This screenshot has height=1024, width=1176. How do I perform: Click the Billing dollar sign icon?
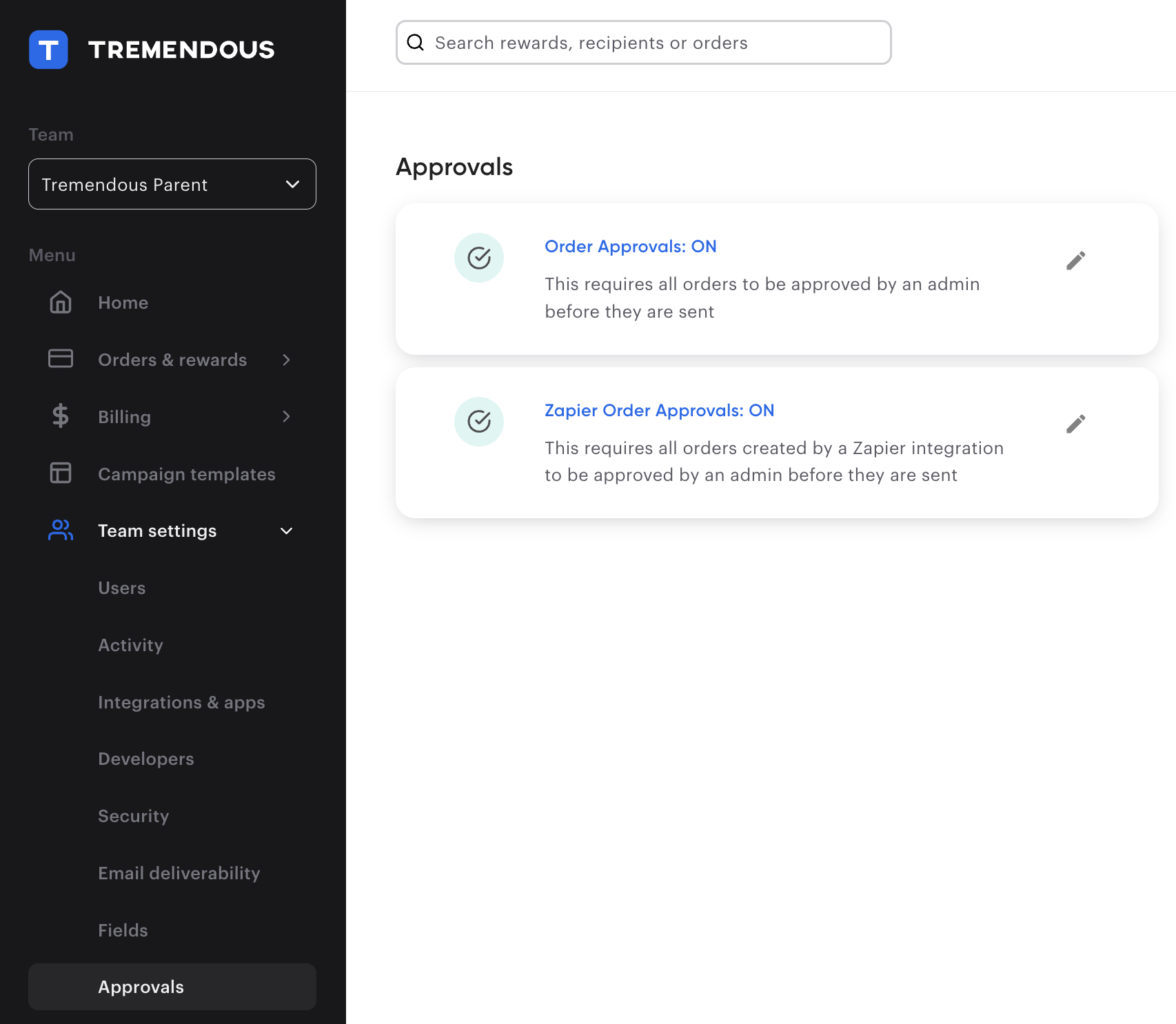pos(61,416)
